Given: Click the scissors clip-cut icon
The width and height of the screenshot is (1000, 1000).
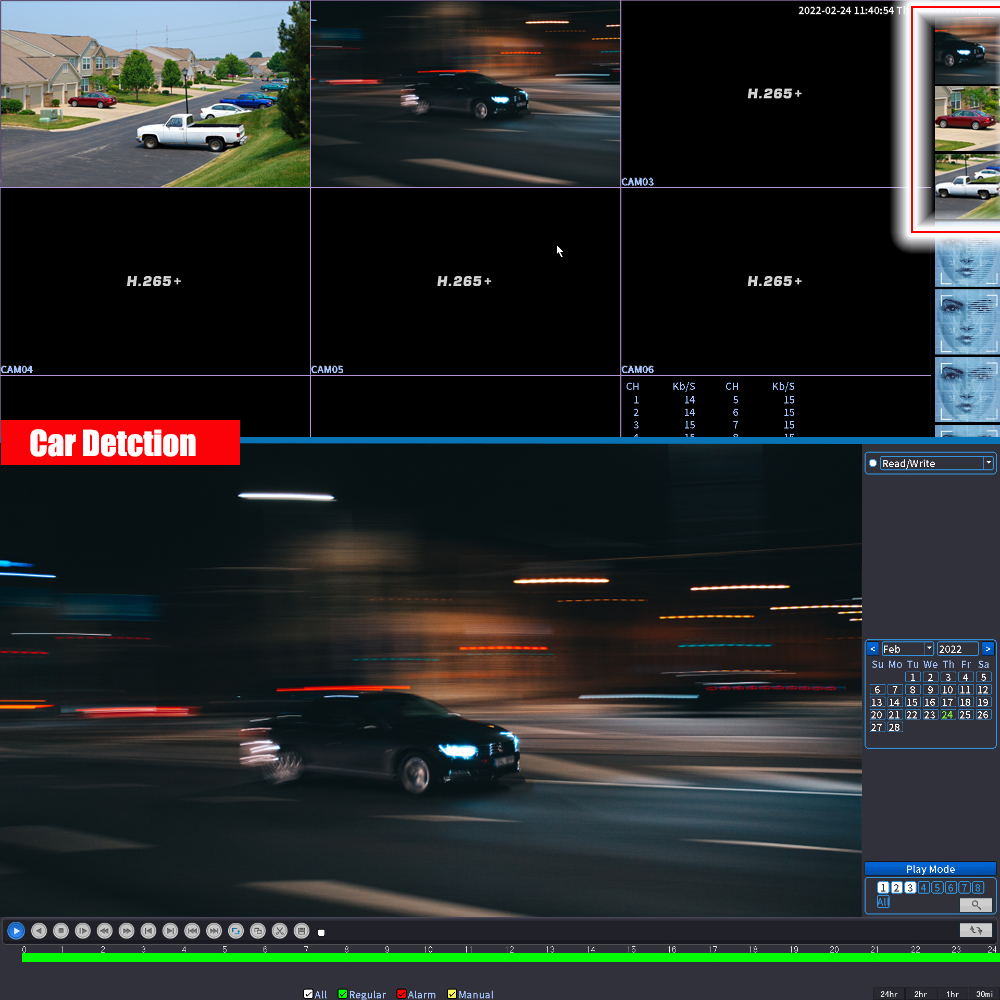Looking at the screenshot, I should [x=280, y=931].
